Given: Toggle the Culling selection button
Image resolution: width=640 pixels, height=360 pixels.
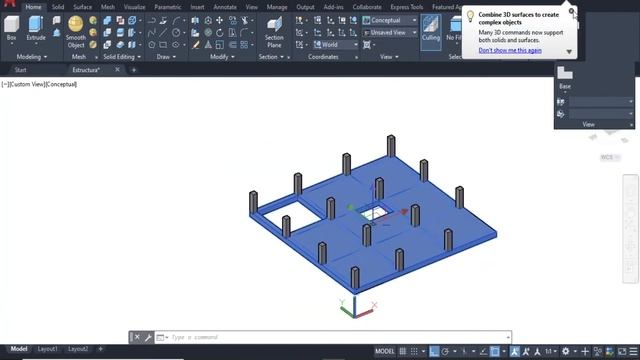Looking at the screenshot, I should [431, 32].
